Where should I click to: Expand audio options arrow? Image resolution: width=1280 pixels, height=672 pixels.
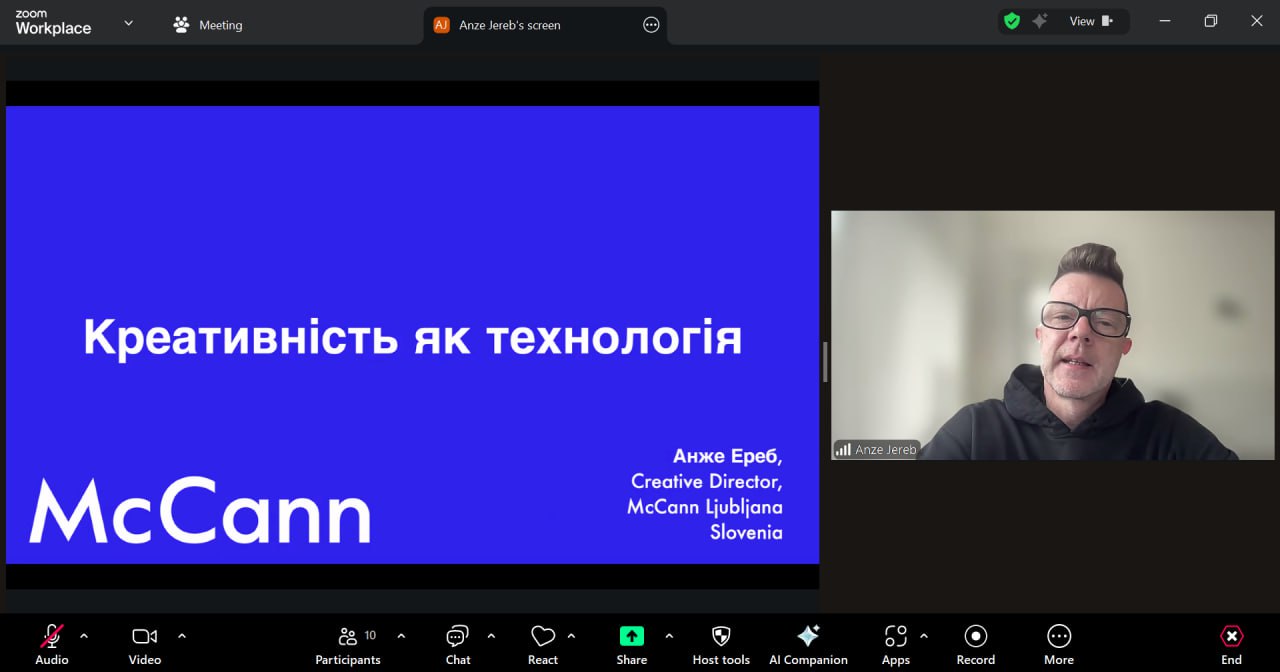tap(84, 635)
